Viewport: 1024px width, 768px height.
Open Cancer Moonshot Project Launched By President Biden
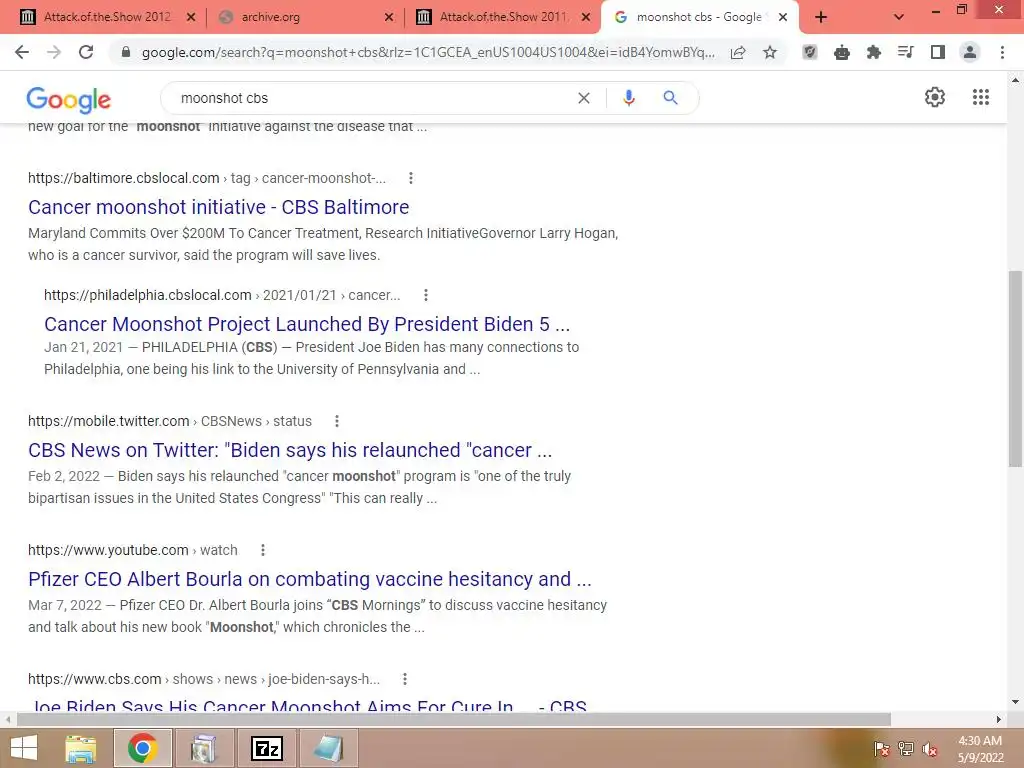[307, 324]
